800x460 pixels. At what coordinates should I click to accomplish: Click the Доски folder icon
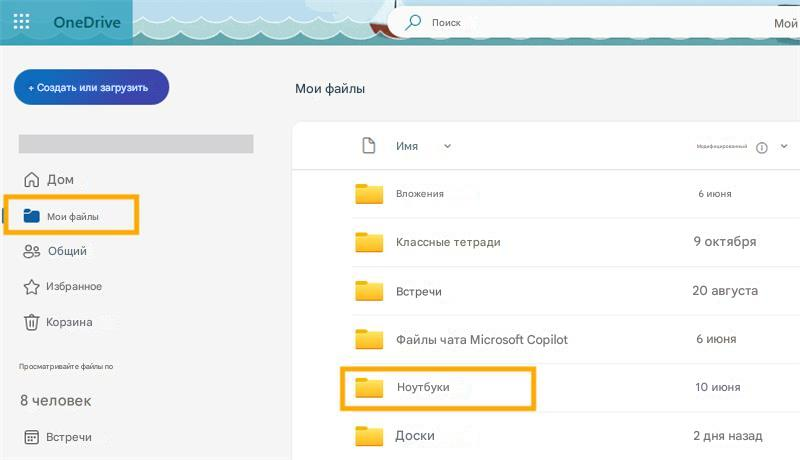(369, 436)
